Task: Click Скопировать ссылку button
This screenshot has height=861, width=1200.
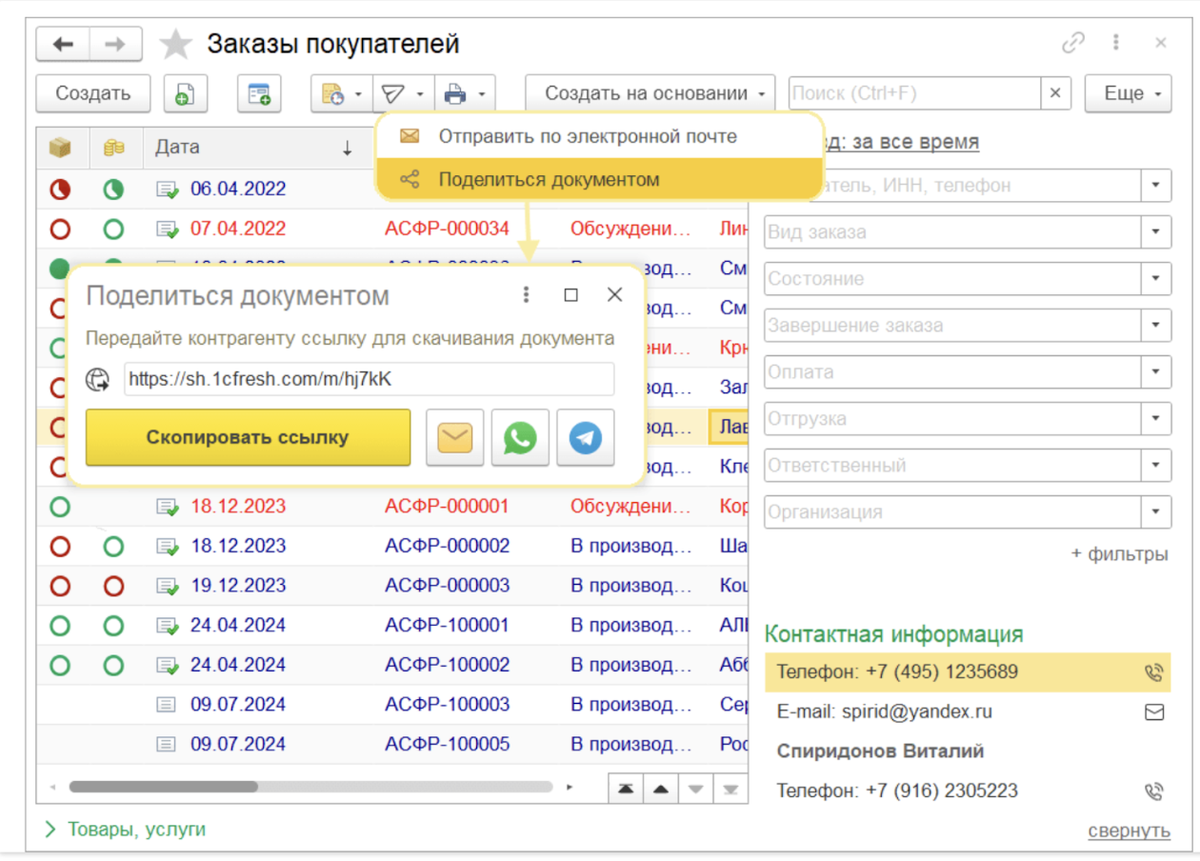Action: 248,437
